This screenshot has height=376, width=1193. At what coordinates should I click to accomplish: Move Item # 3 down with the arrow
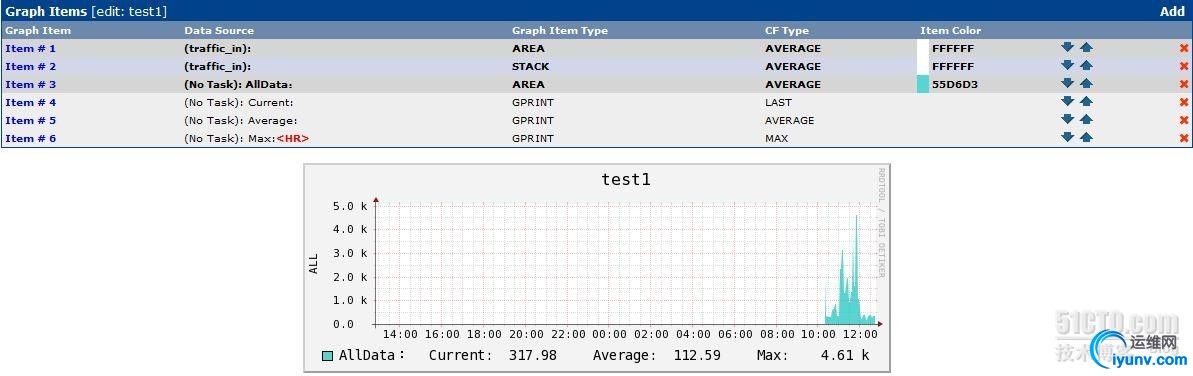(x=1067, y=83)
